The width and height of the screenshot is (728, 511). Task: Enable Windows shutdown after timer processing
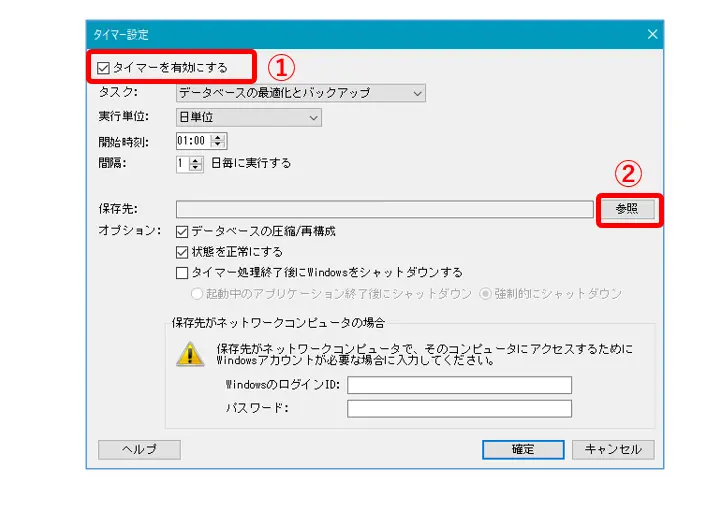[x=182, y=272]
